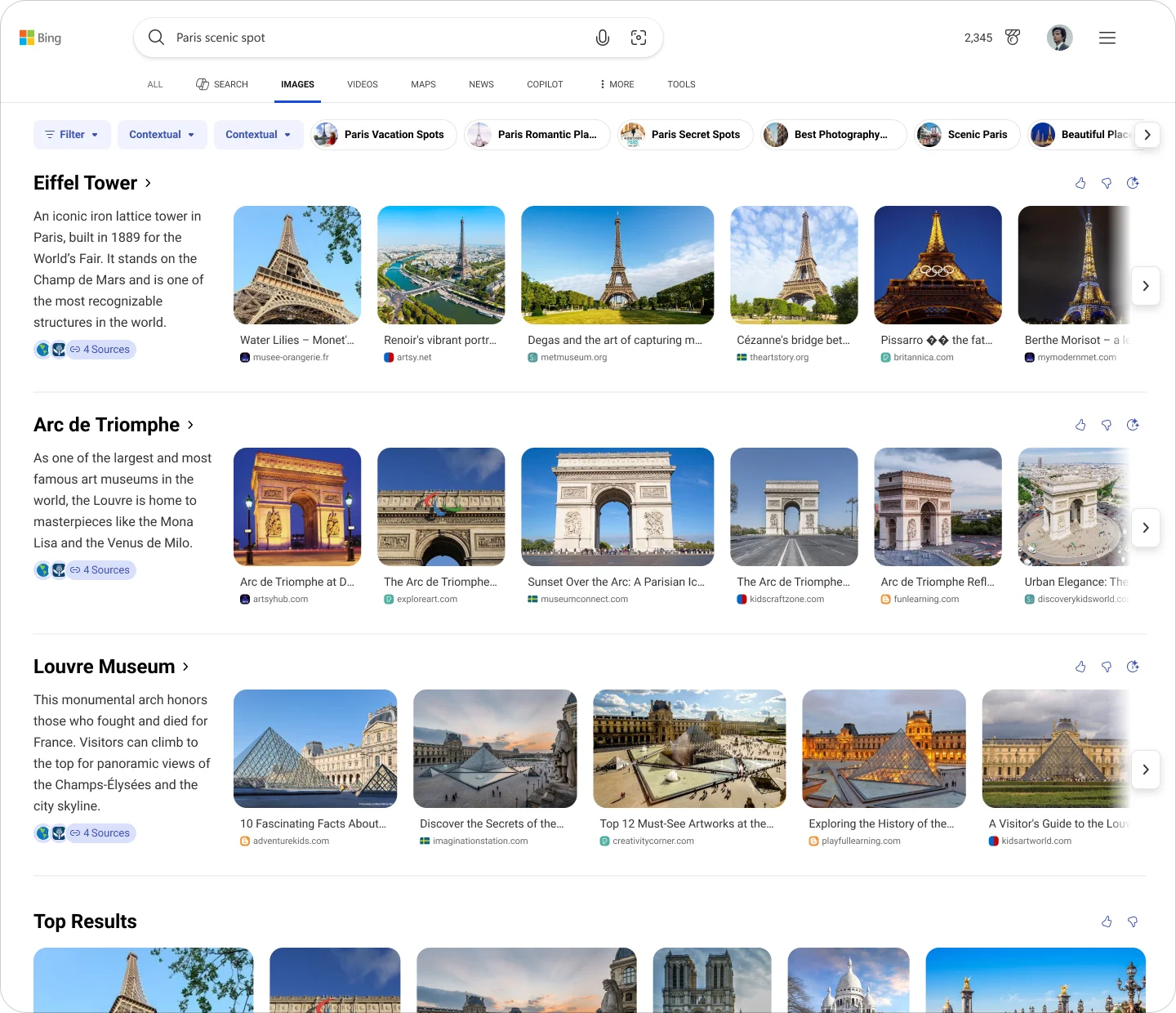
Task: Give thumbs up on the Eiffel Tower section
Action: [1080, 183]
